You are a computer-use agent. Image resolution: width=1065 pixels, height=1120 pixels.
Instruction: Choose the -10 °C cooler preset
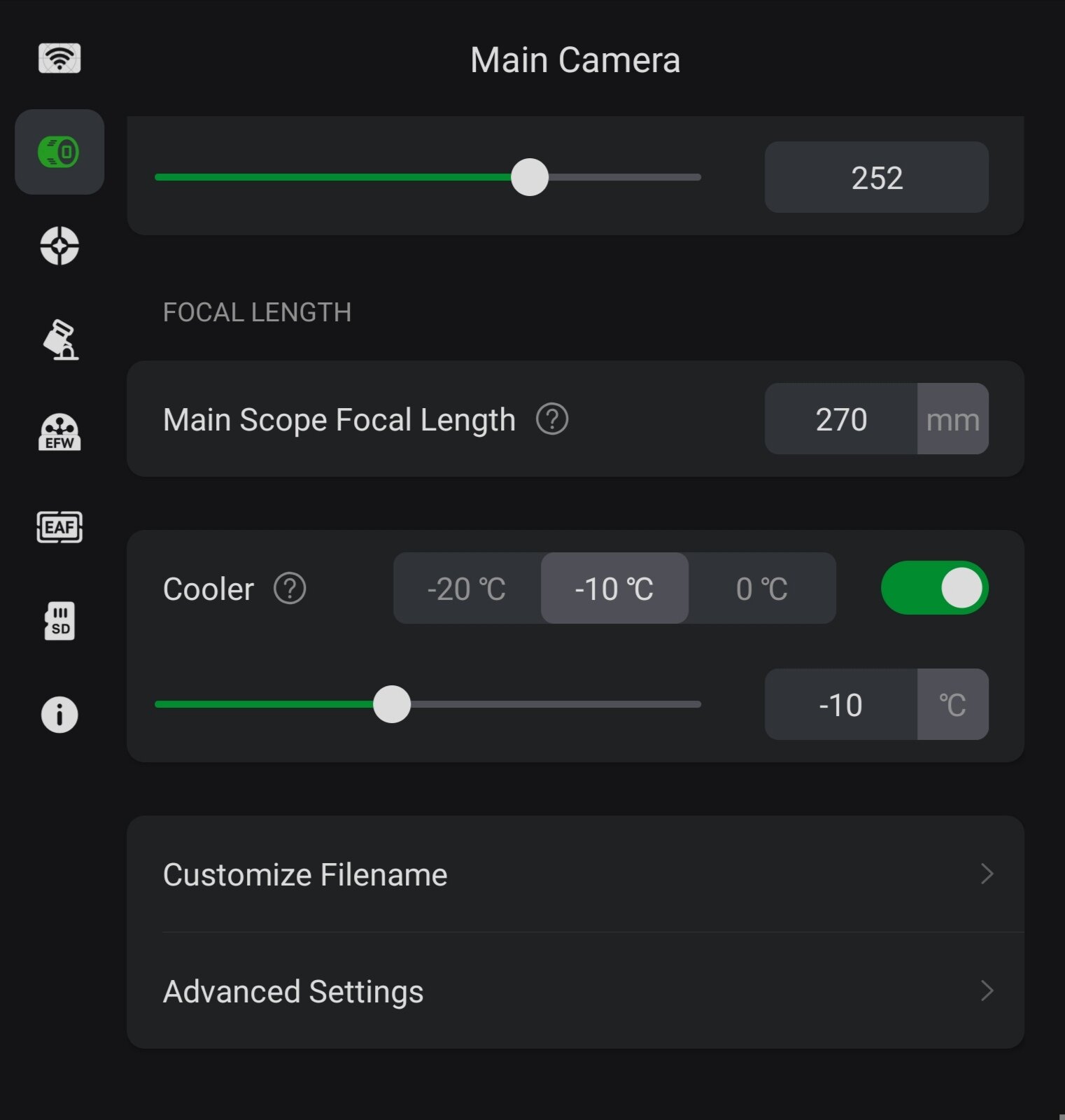(x=614, y=589)
